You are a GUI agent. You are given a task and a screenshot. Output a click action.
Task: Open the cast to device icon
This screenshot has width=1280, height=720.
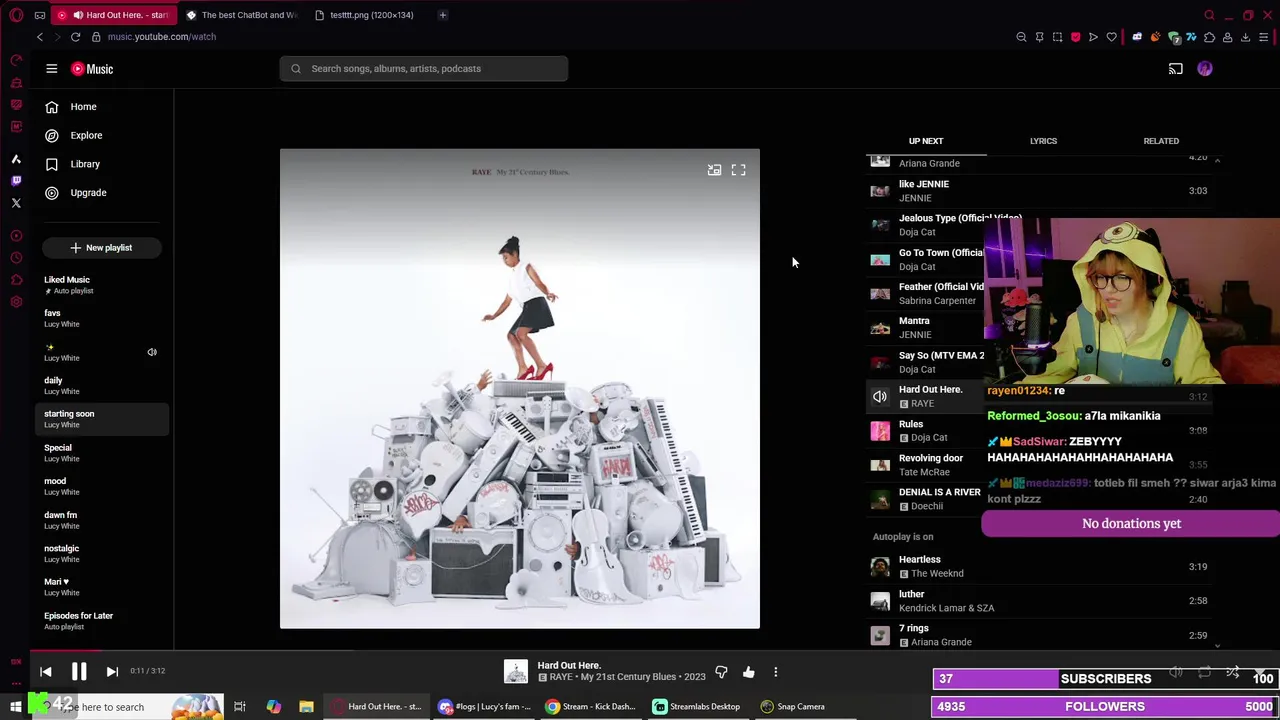1176,69
